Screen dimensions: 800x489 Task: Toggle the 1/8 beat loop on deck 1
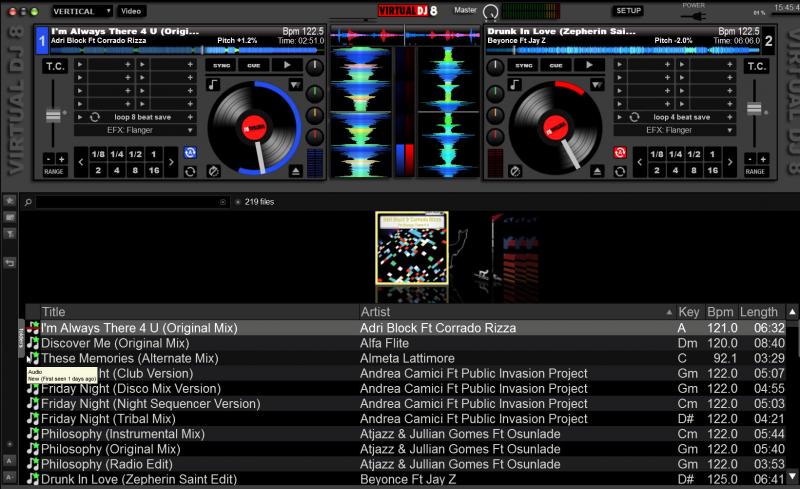(98, 154)
